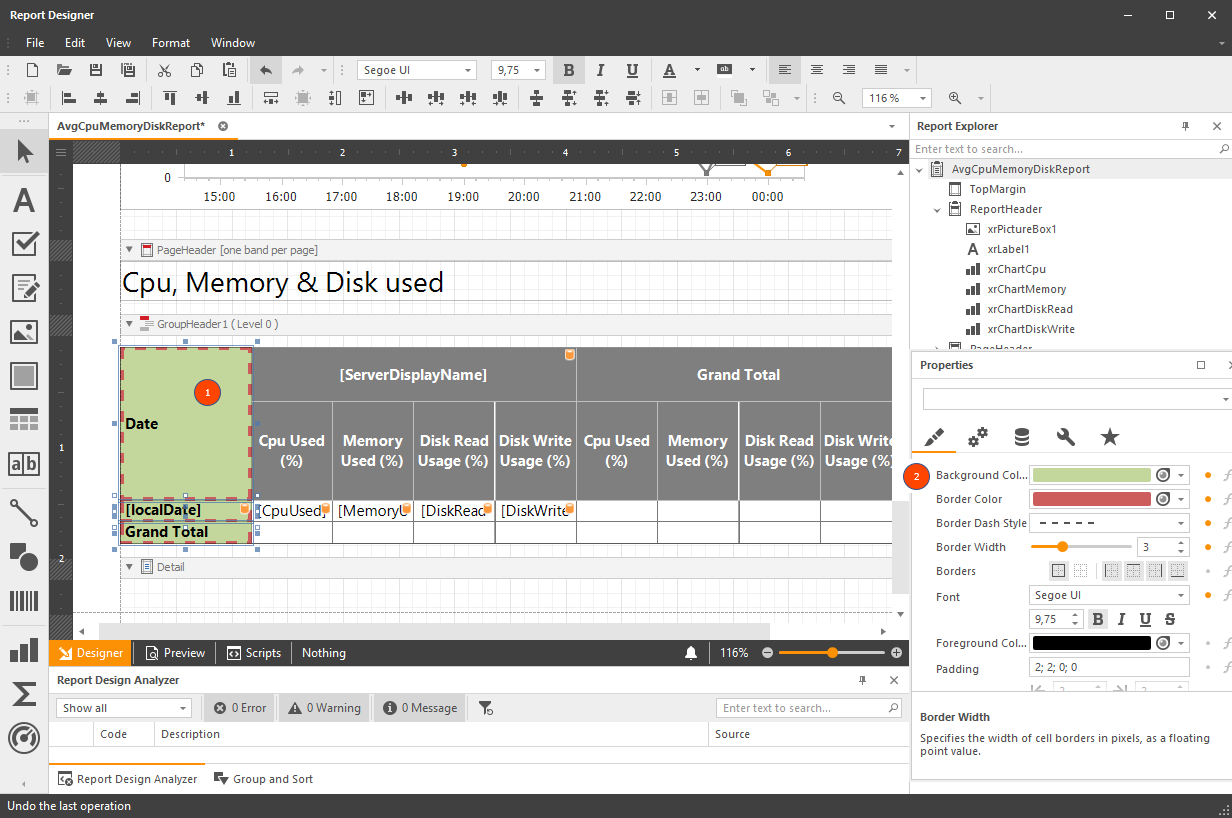Switch to the Scripts tab

click(254, 653)
